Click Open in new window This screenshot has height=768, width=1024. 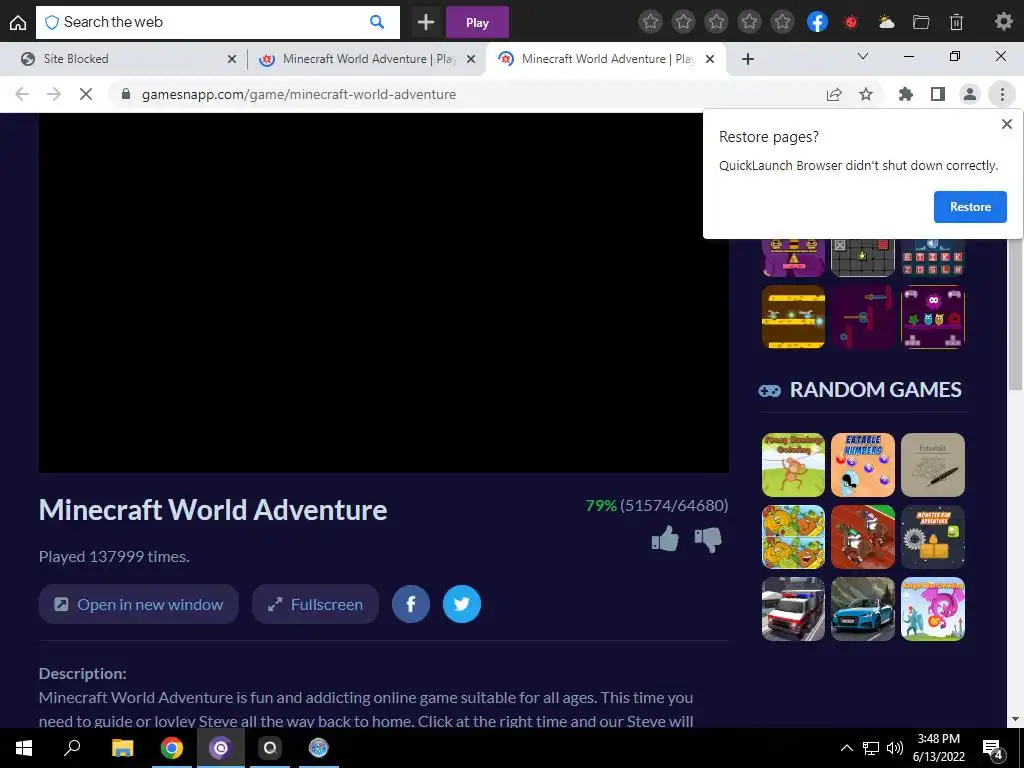tap(138, 604)
